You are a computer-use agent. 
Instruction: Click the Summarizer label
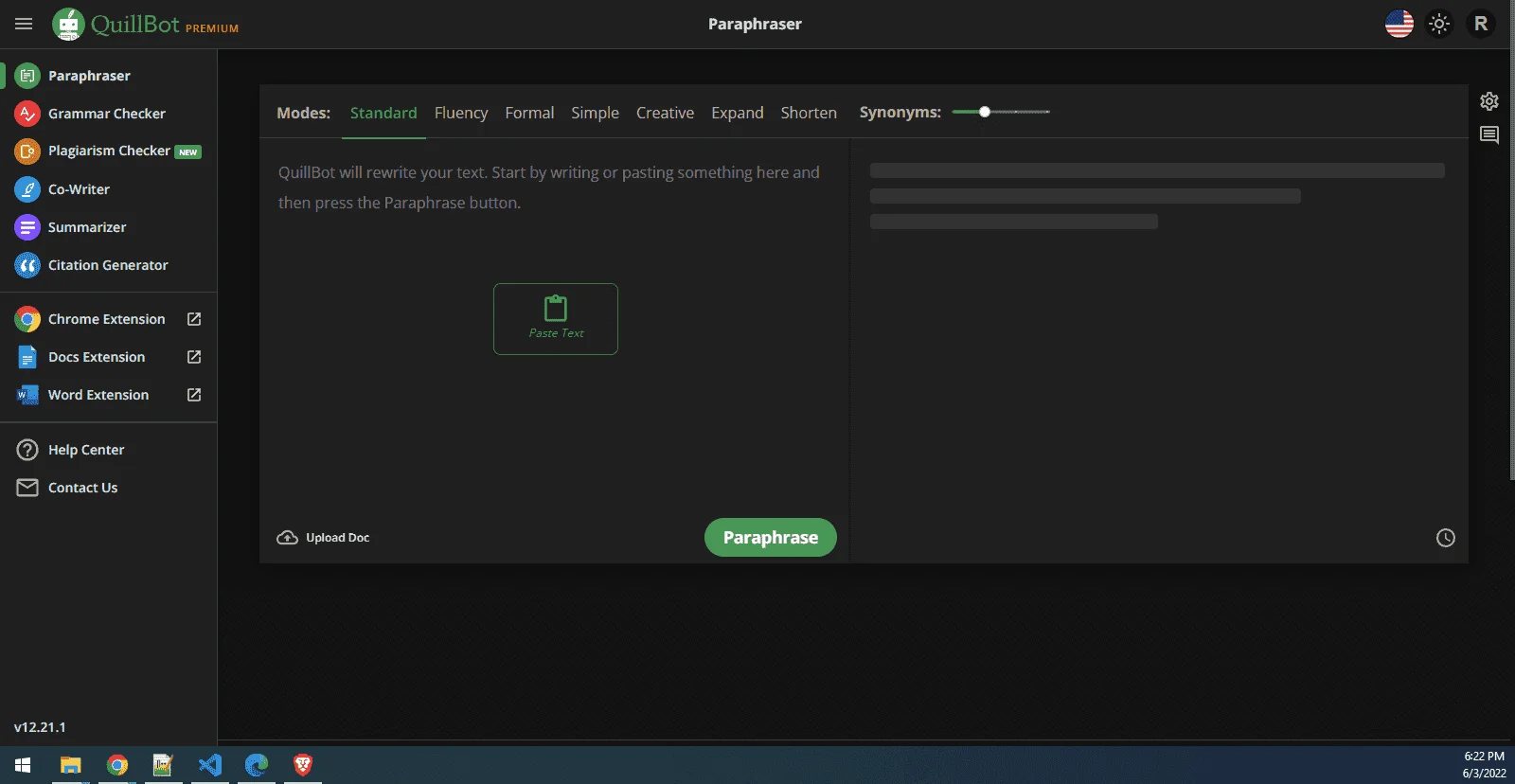click(87, 227)
